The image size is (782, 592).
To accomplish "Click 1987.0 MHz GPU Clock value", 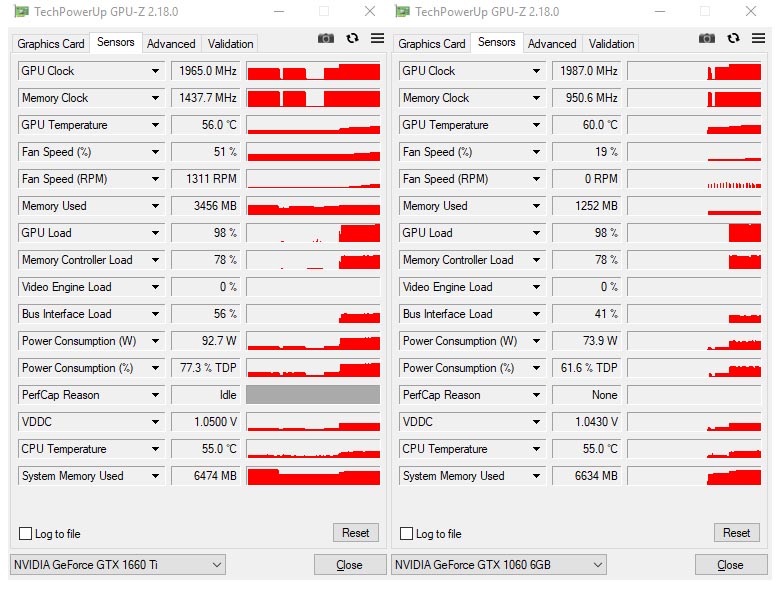I will (x=586, y=71).
